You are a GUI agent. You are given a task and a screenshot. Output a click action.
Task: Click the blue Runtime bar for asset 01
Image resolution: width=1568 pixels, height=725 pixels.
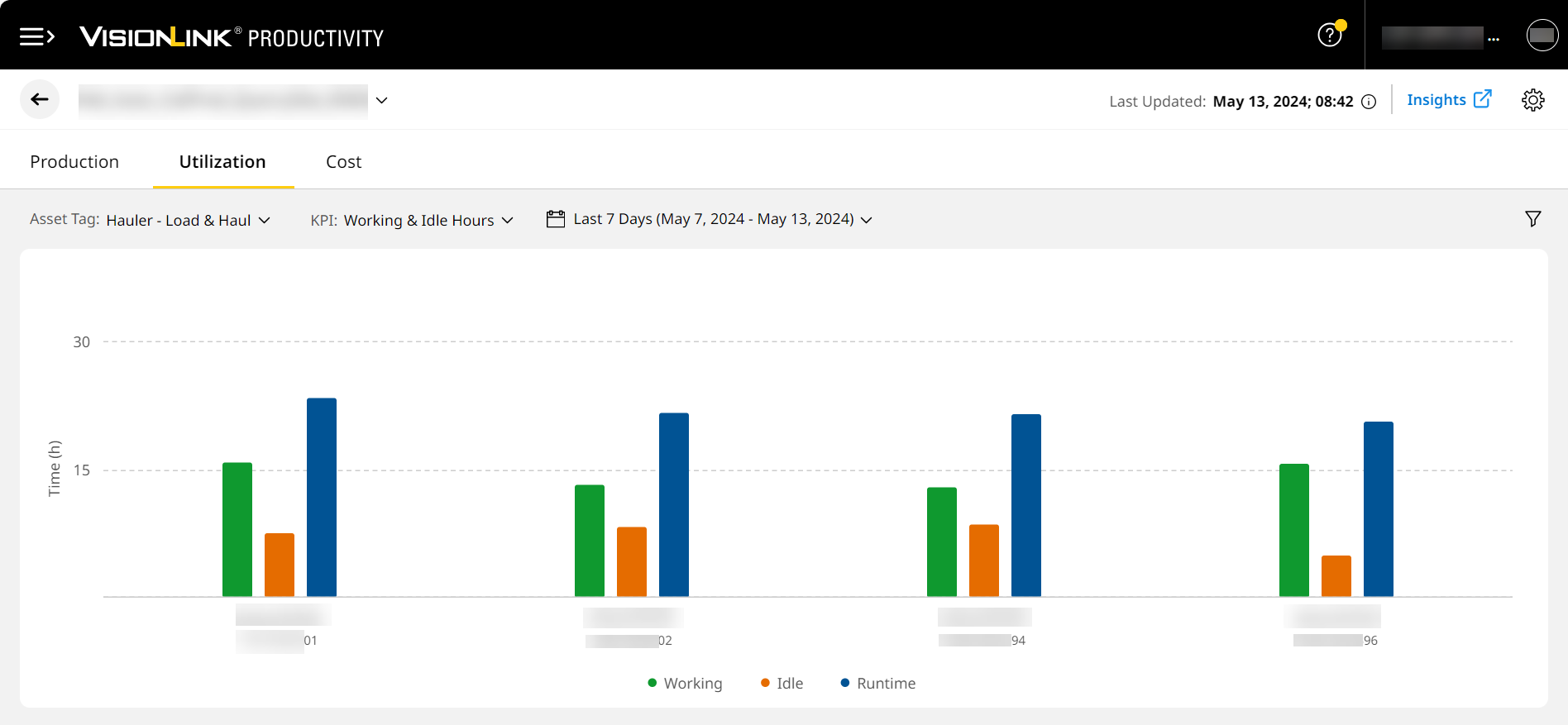[x=322, y=497]
